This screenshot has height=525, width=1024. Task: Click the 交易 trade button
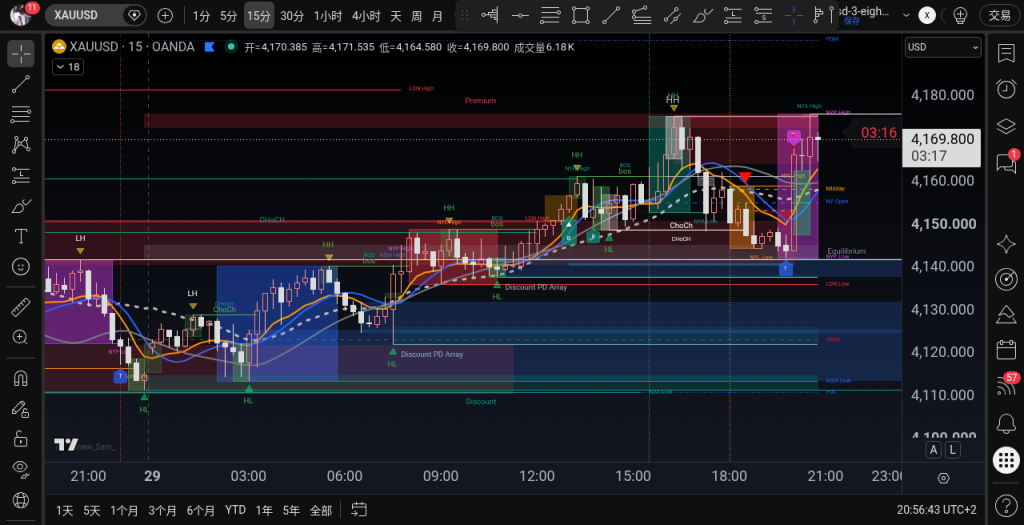coord(1000,16)
